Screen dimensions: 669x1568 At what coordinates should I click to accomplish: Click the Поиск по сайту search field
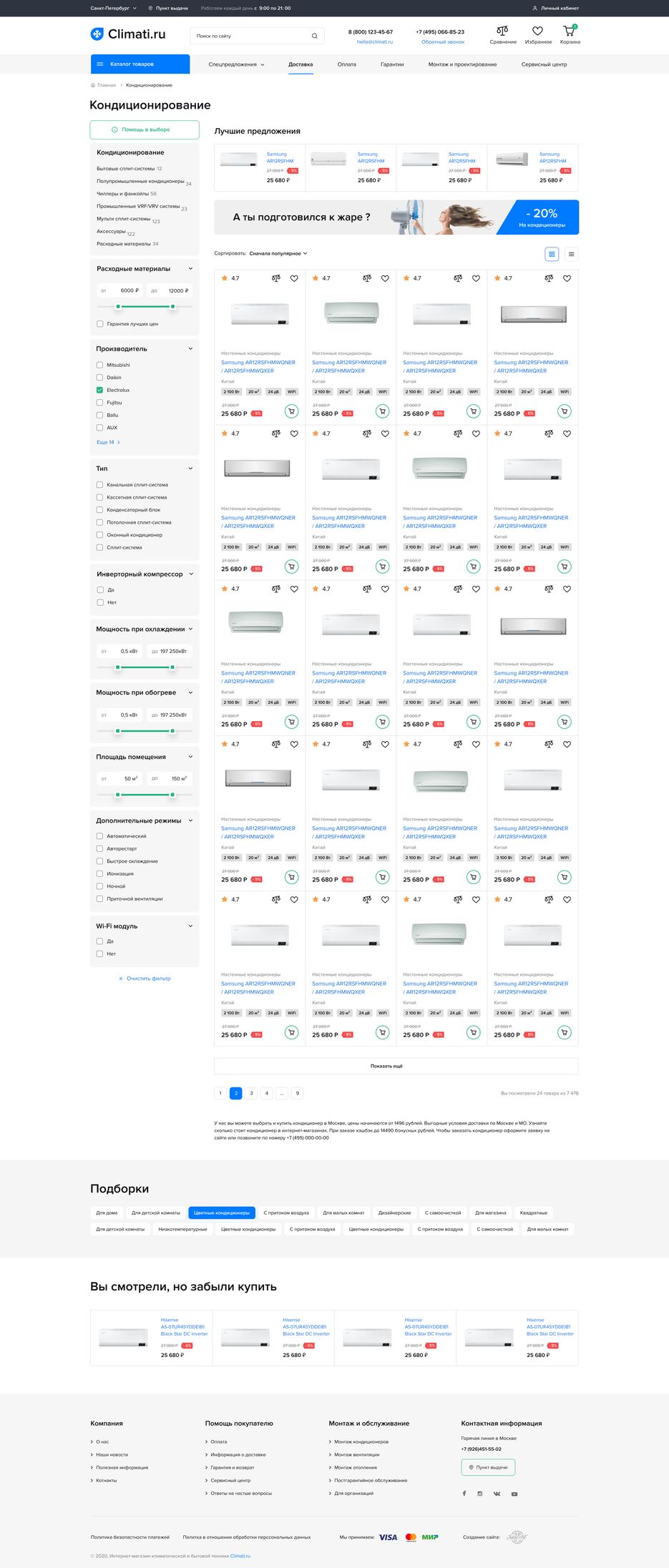257,36
